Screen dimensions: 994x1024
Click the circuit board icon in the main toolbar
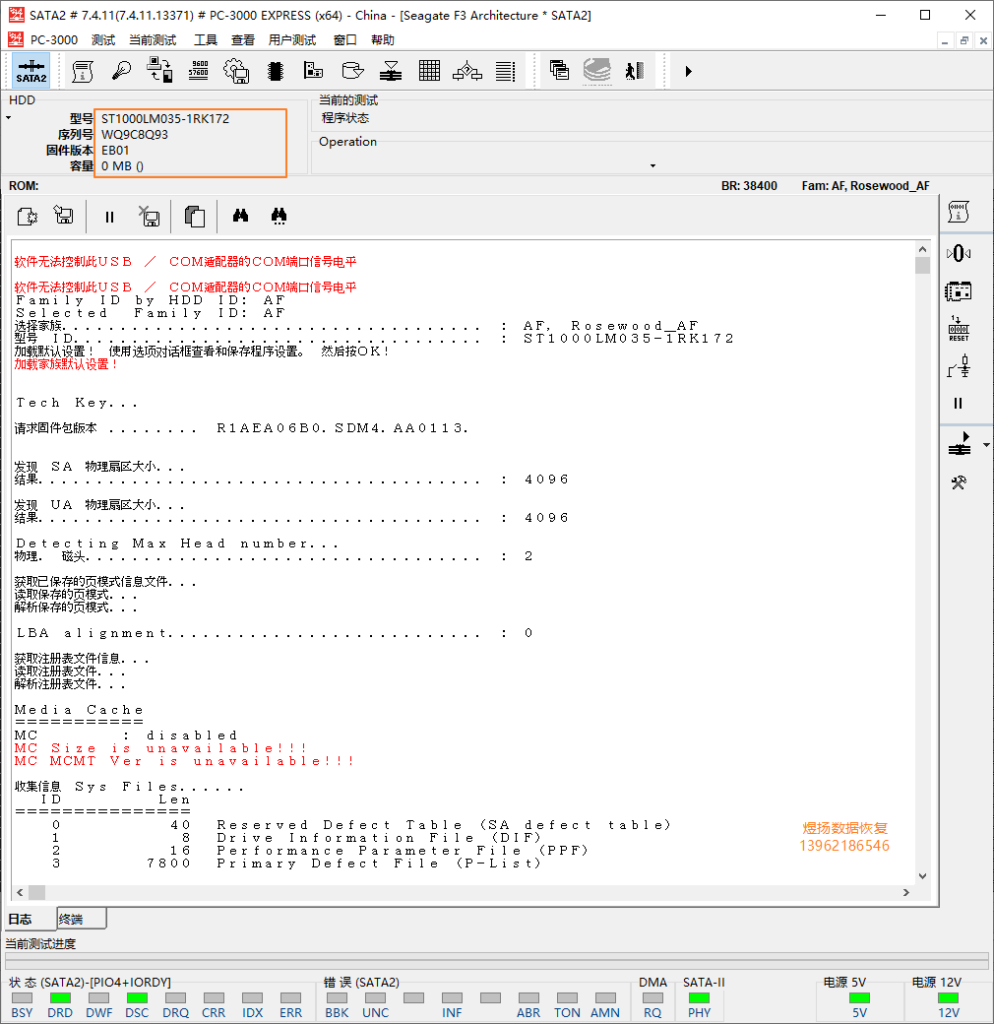[313, 71]
